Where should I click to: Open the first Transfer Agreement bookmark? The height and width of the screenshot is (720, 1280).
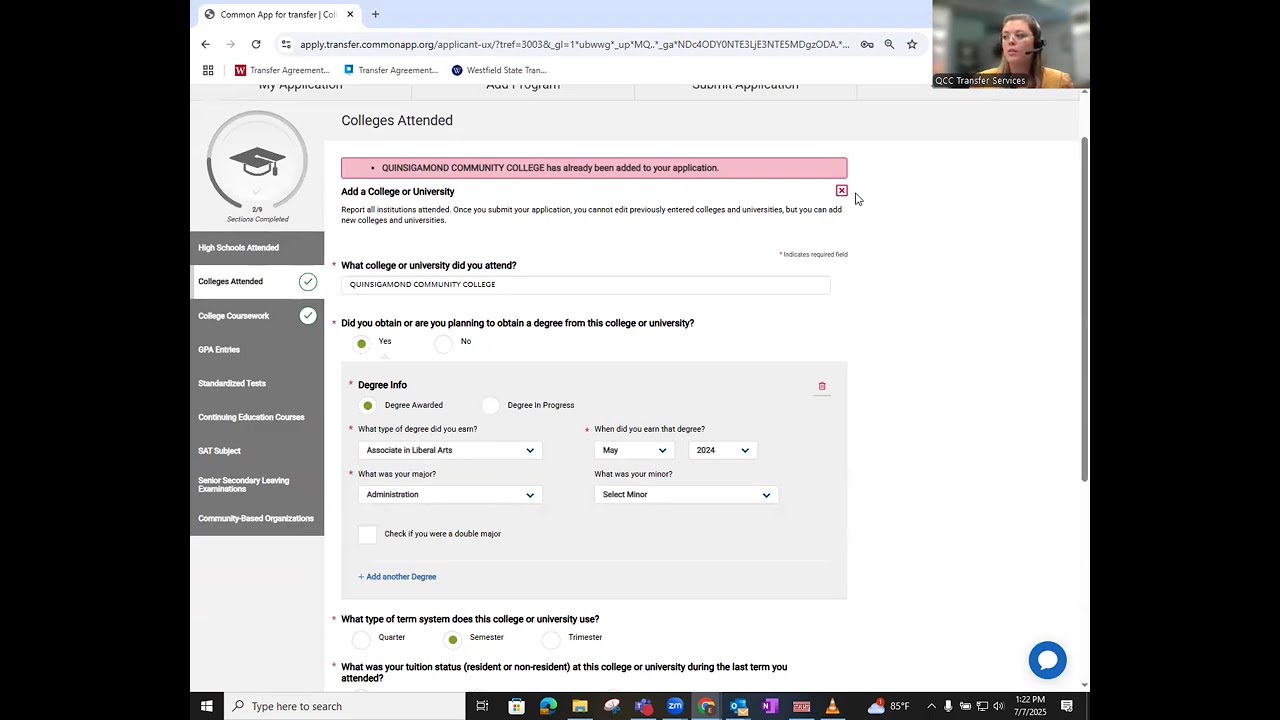[282, 70]
